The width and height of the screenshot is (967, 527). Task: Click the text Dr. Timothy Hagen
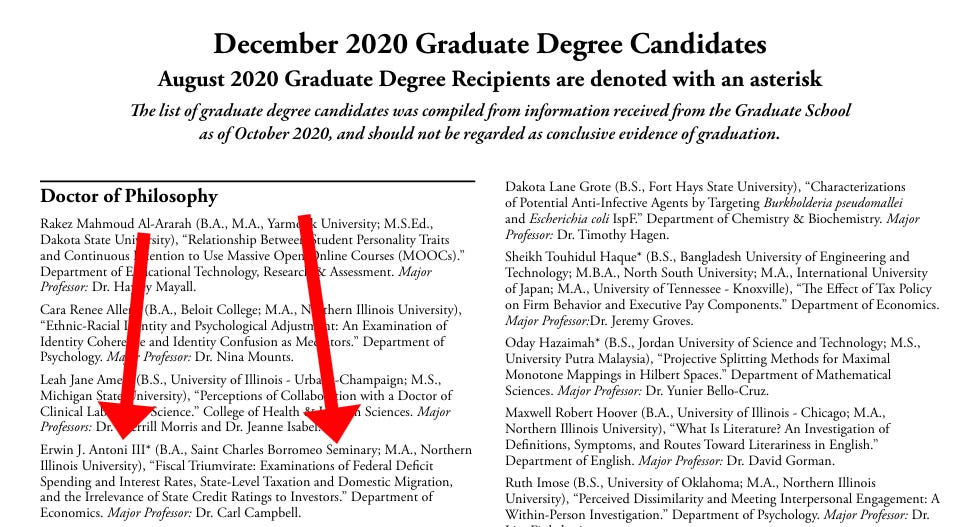pyautogui.click(x=613, y=235)
